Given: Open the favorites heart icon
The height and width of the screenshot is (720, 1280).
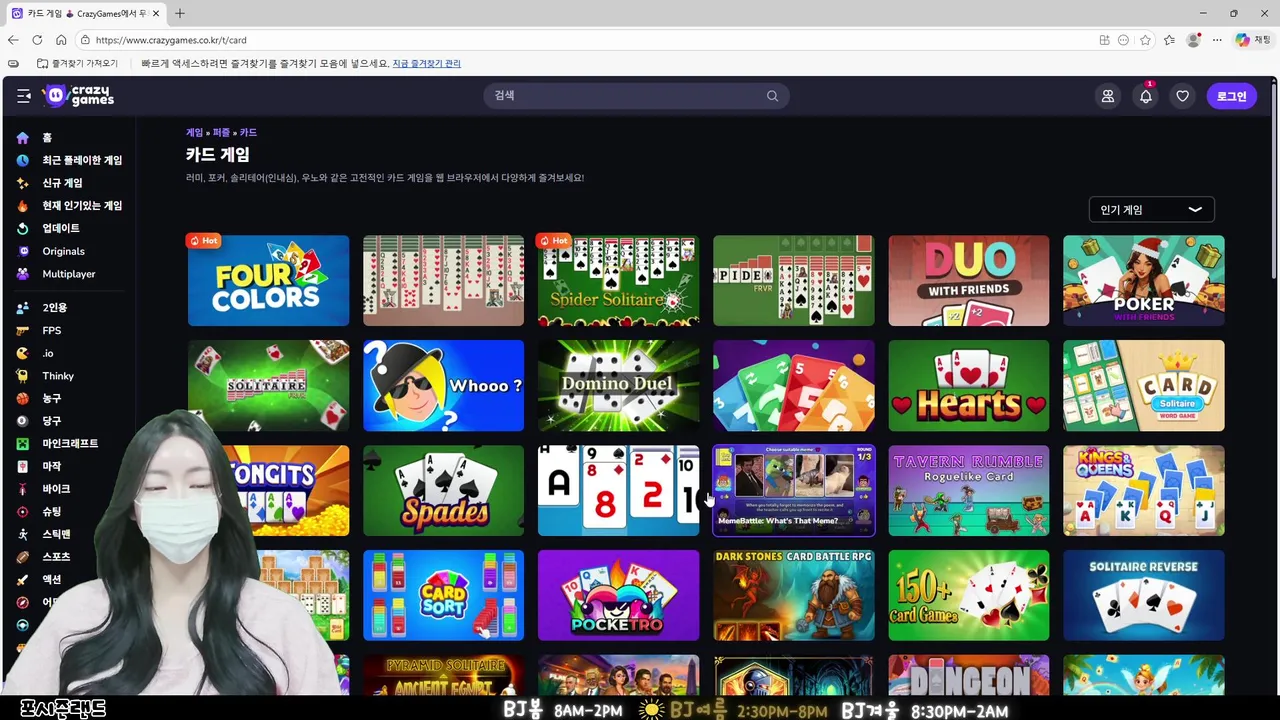Looking at the screenshot, I should (x=1182, y=96).
